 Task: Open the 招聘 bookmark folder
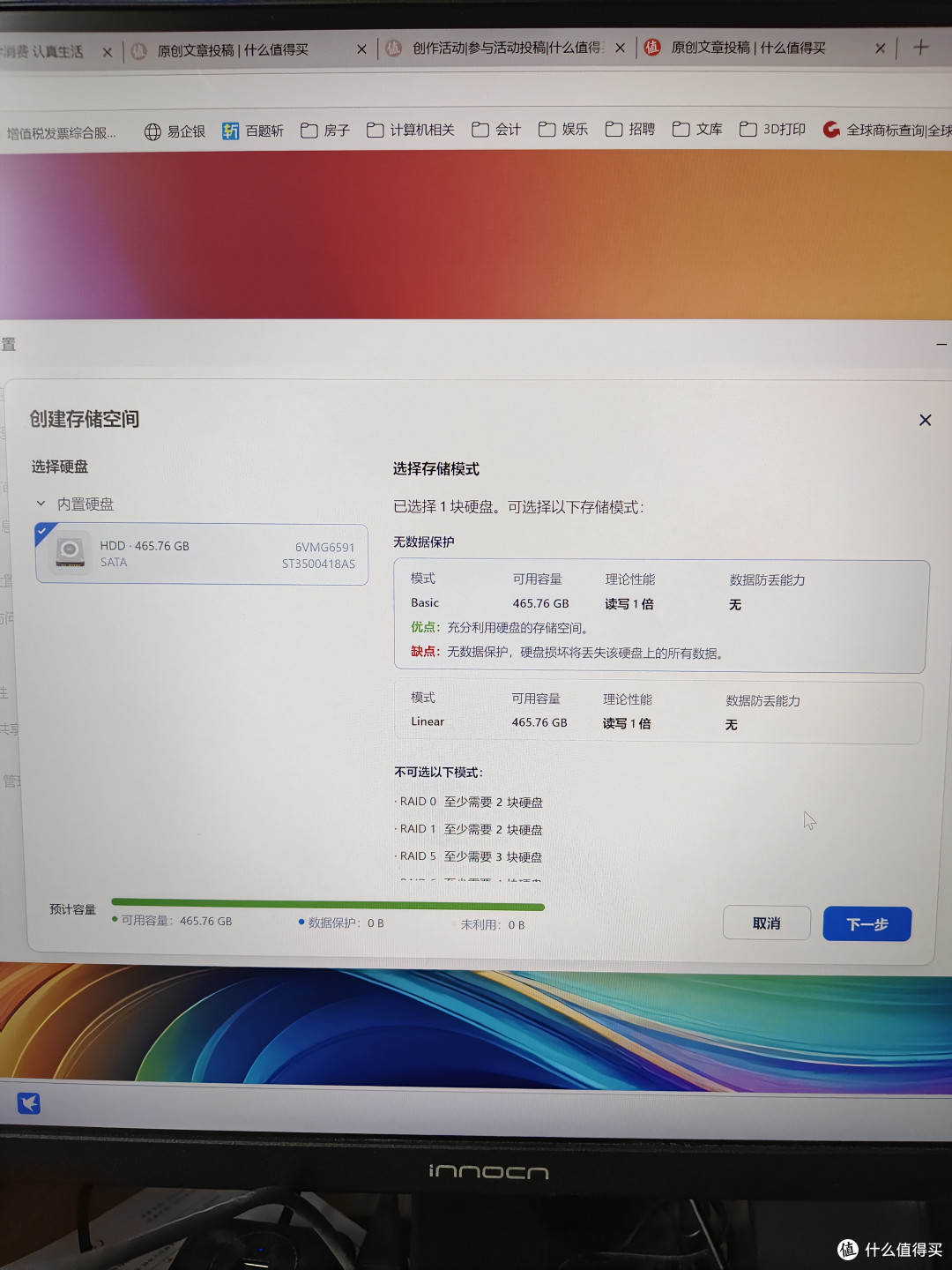(x=630, y=130)
